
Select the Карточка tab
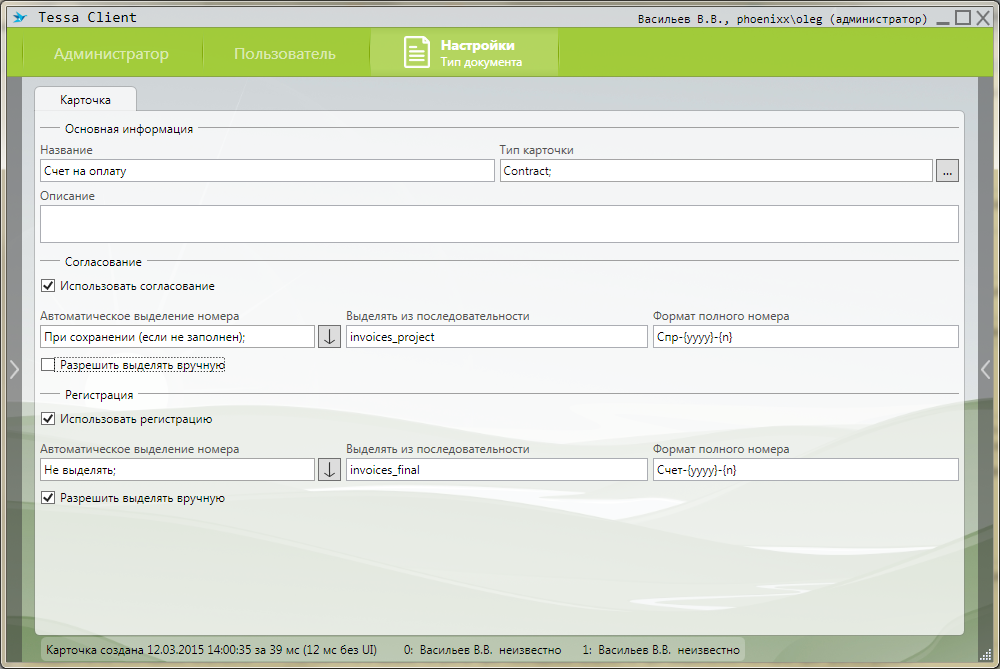point(85,100)
